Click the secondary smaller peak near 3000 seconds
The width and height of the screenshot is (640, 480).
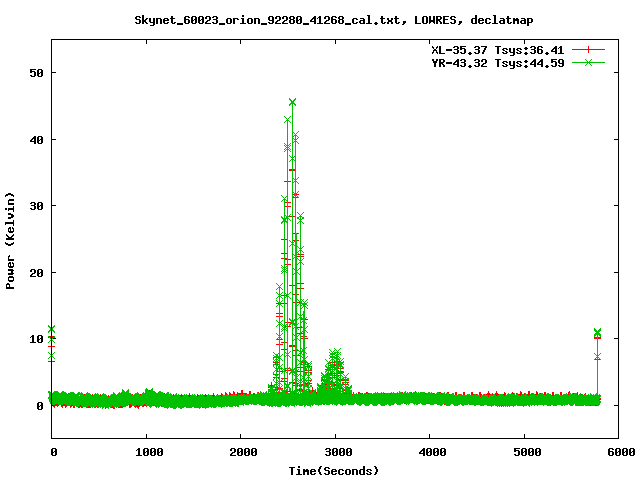(335, 371)
